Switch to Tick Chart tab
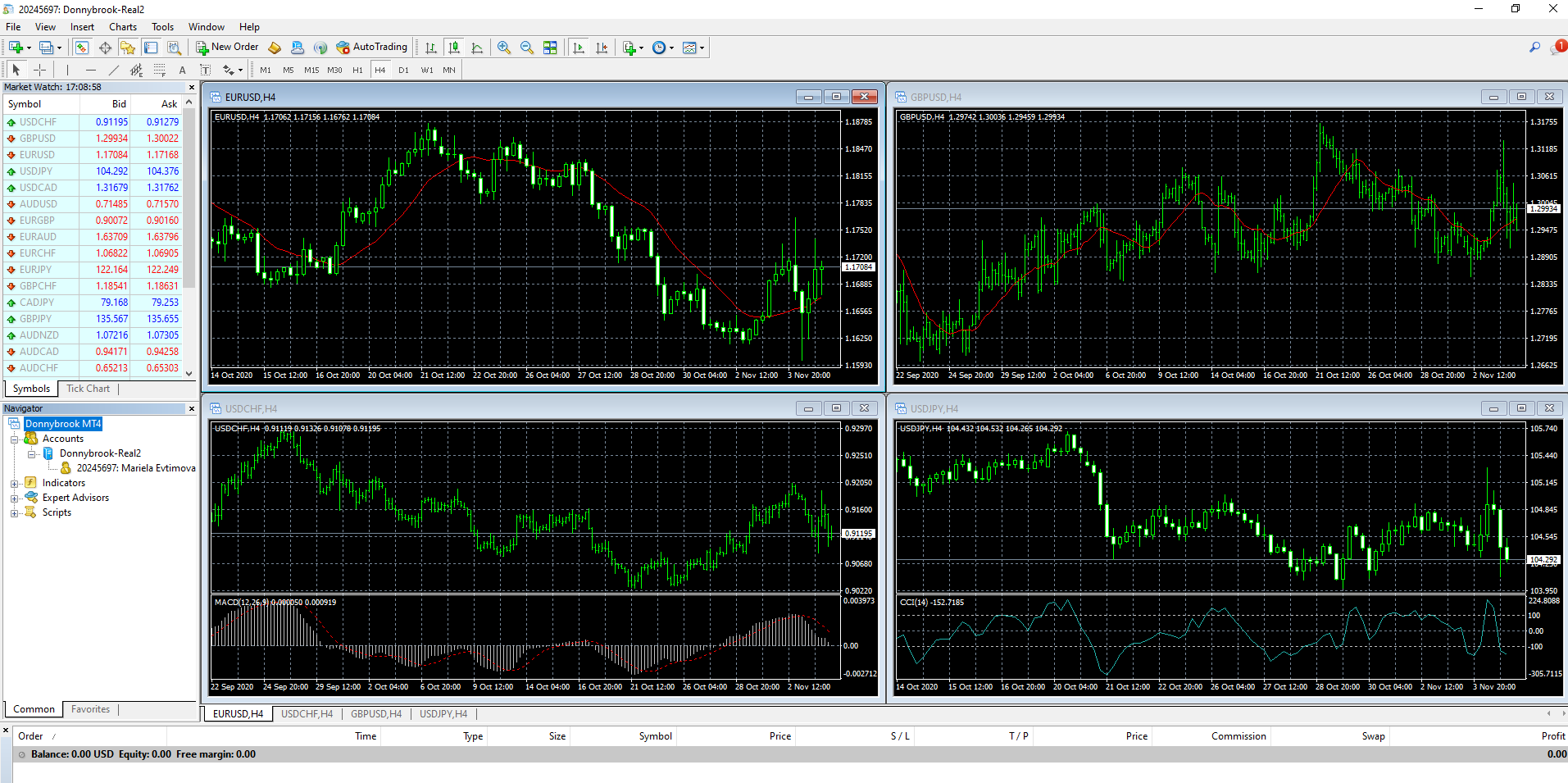This screenshot has height=783, width=1568. click(88, 389)
